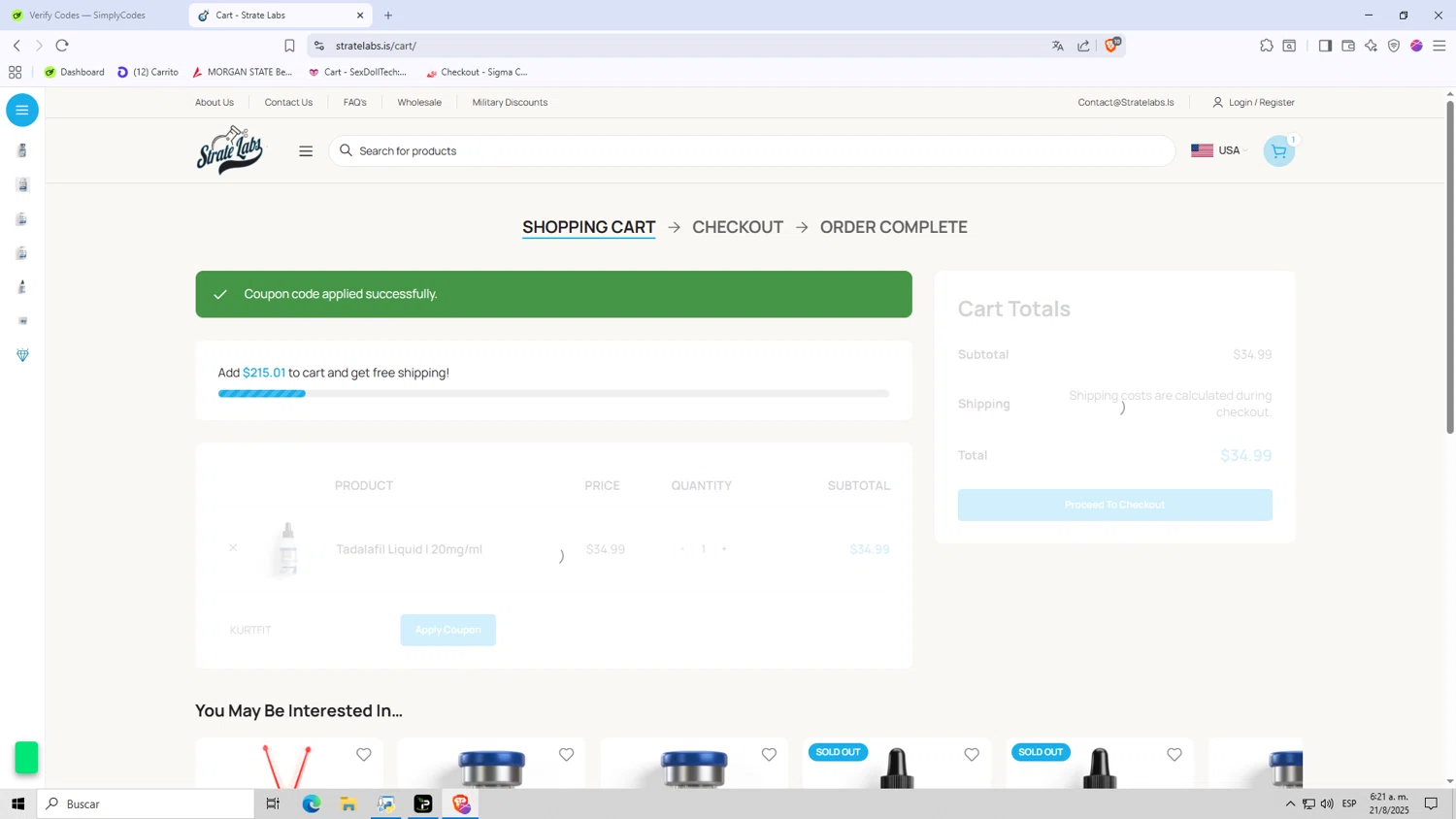1456x819 pixels.
Task: Open the notifications center icon
Action: (x=1431, y=803)
